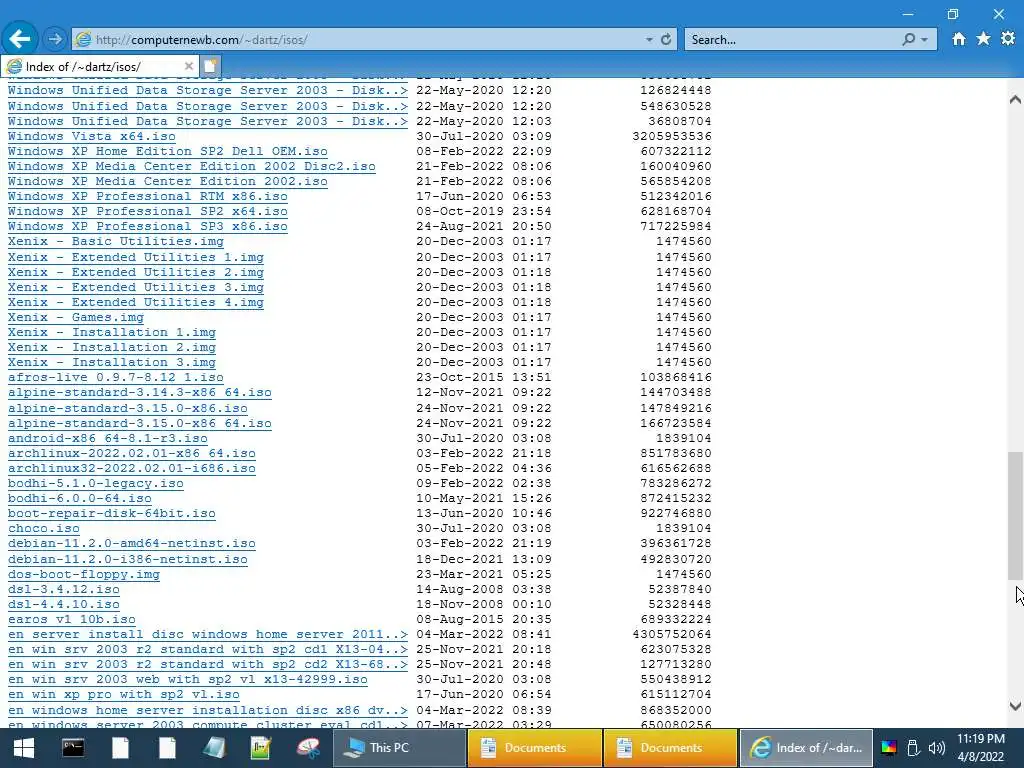Open Windows XP Professional RTM x86.iso link
This screenshot has height=768, width=1024.
coord(148,197)
